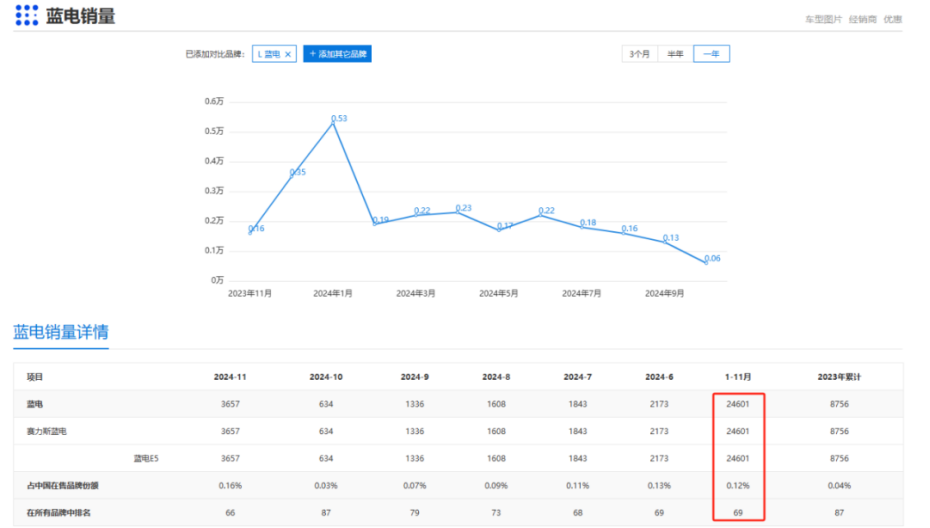Click the 0.23 chart data point

click(x=458, y=212)
